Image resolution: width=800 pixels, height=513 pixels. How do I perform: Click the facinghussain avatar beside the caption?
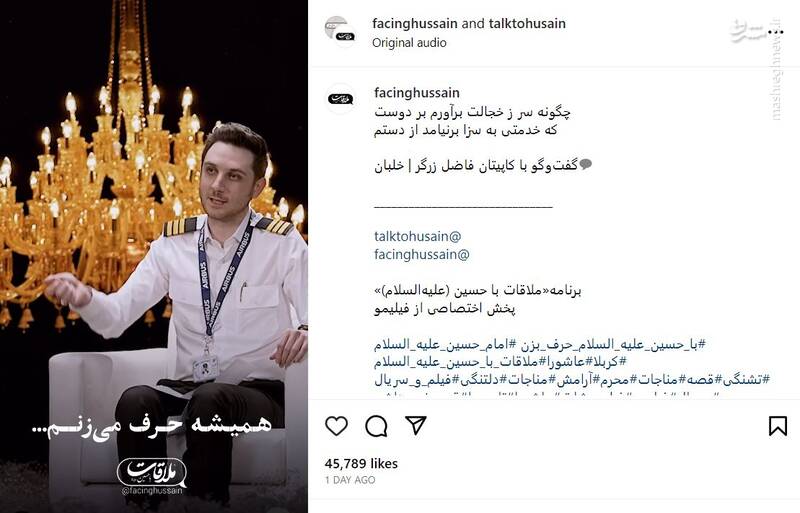pos(340,99)
